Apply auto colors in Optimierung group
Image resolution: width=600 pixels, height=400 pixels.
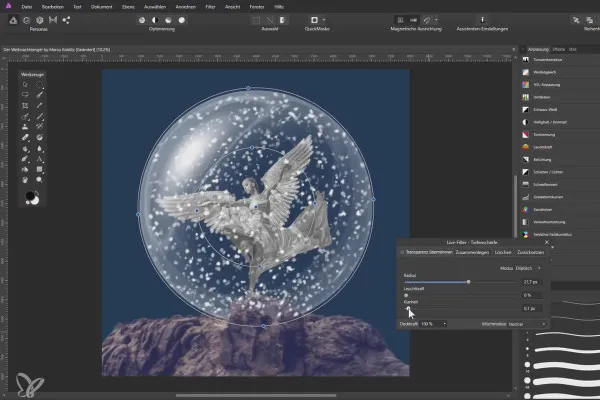pos(168,20)
